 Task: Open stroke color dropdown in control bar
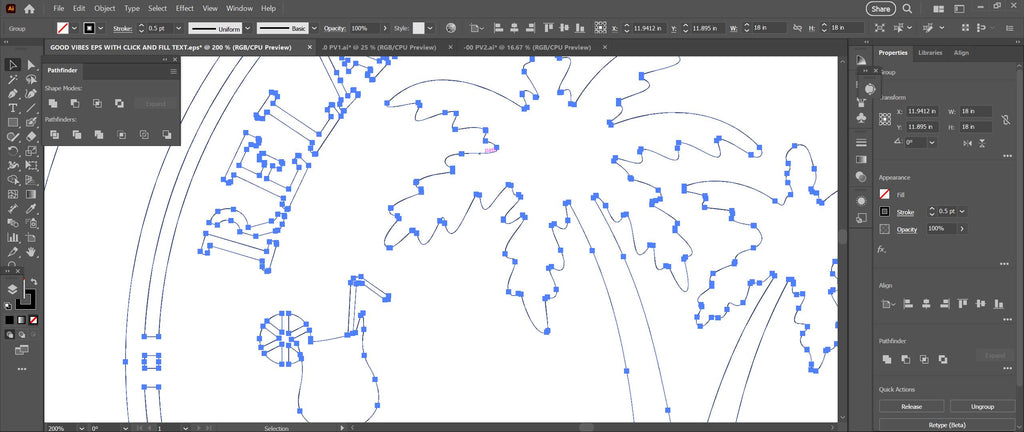click(x=101, y=29)
